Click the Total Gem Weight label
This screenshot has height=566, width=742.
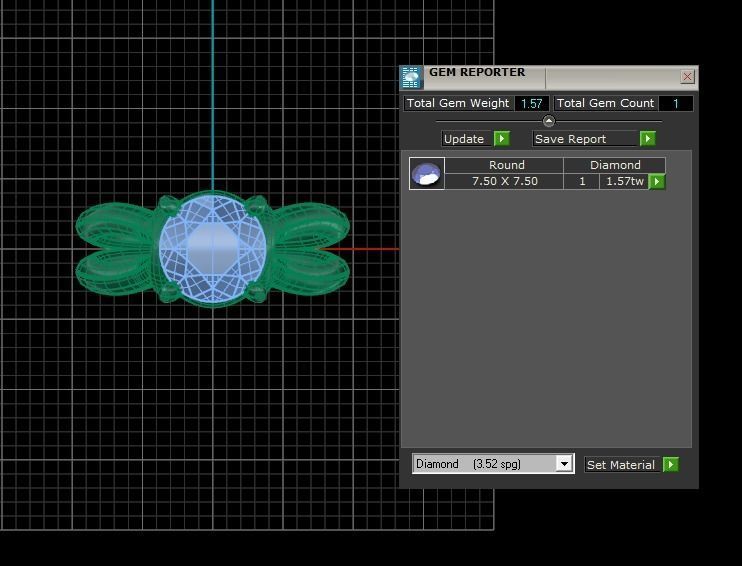point(458,103)
